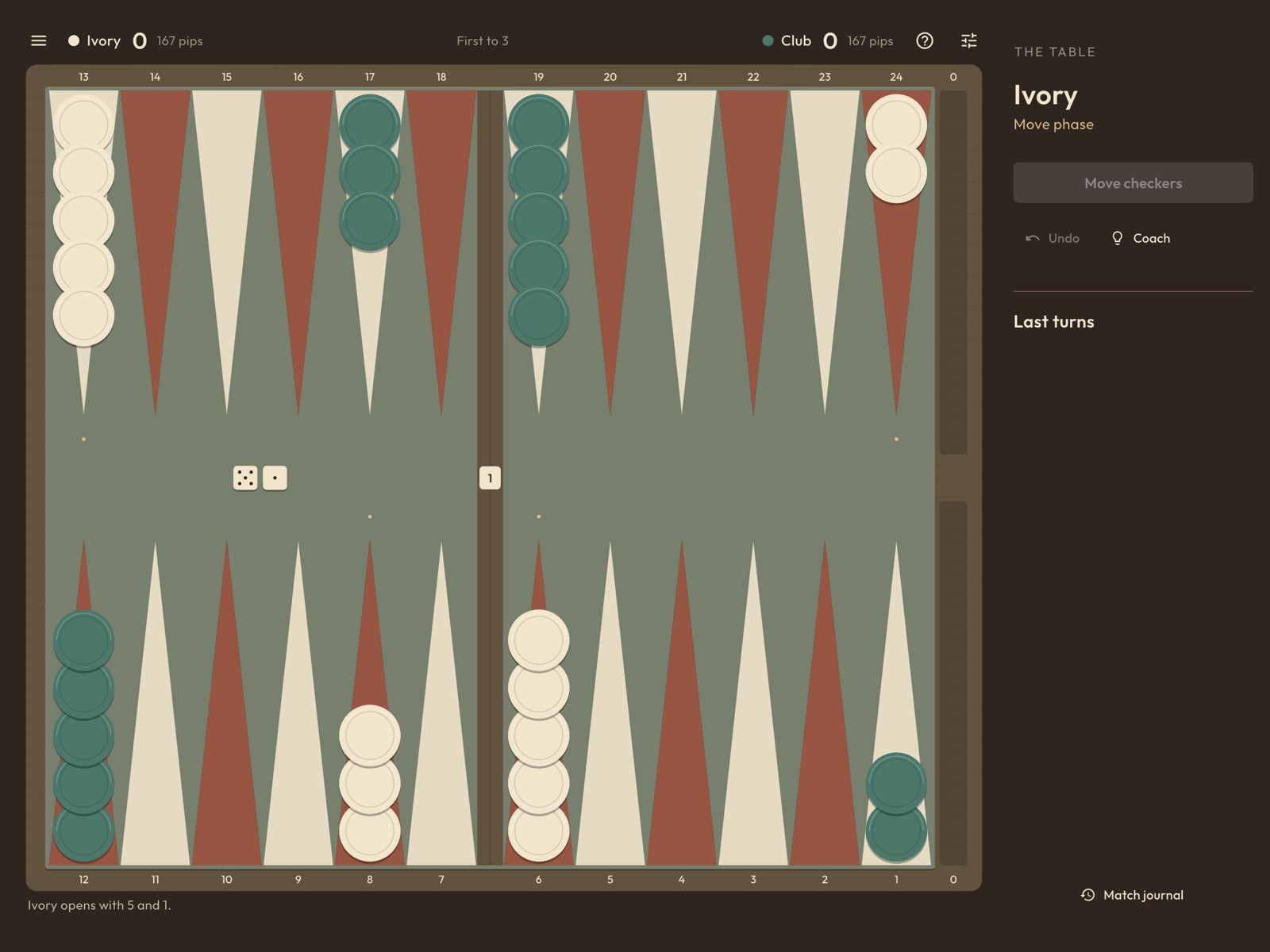Click Ivory's match score 0

click(x=140, y=40)
